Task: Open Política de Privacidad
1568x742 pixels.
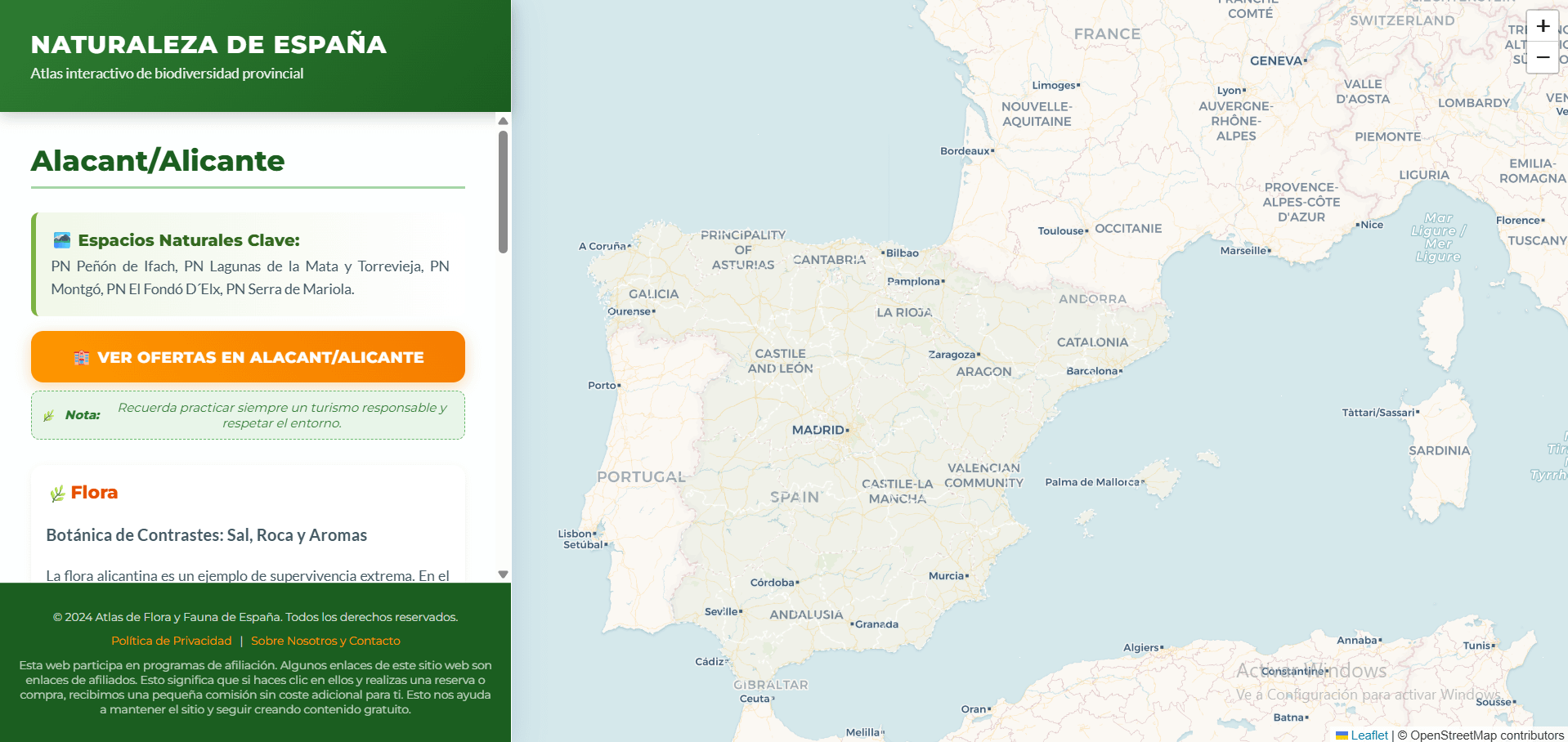Action: coord(171,641)
